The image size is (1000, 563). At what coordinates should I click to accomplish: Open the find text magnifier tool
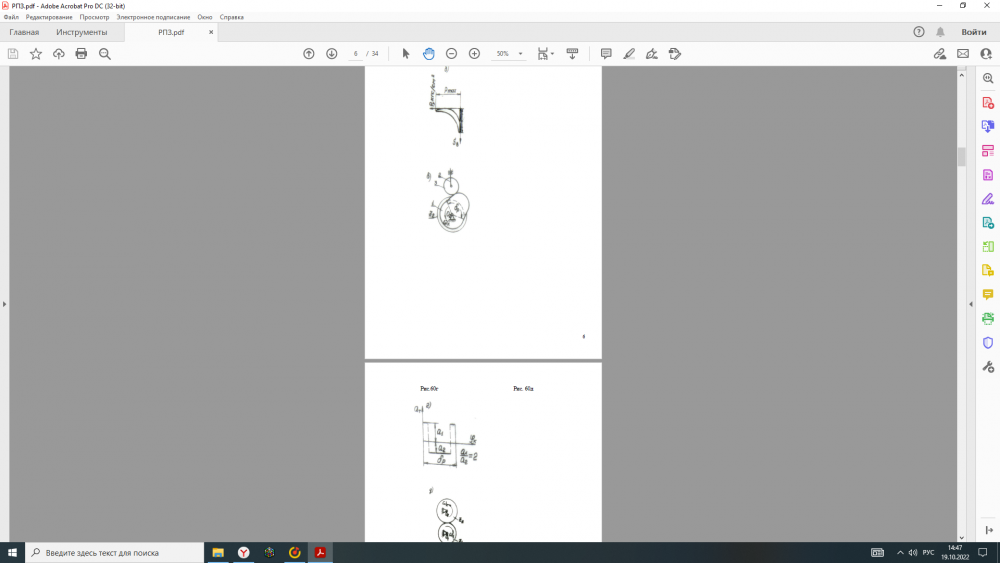[x=105, y=54]
